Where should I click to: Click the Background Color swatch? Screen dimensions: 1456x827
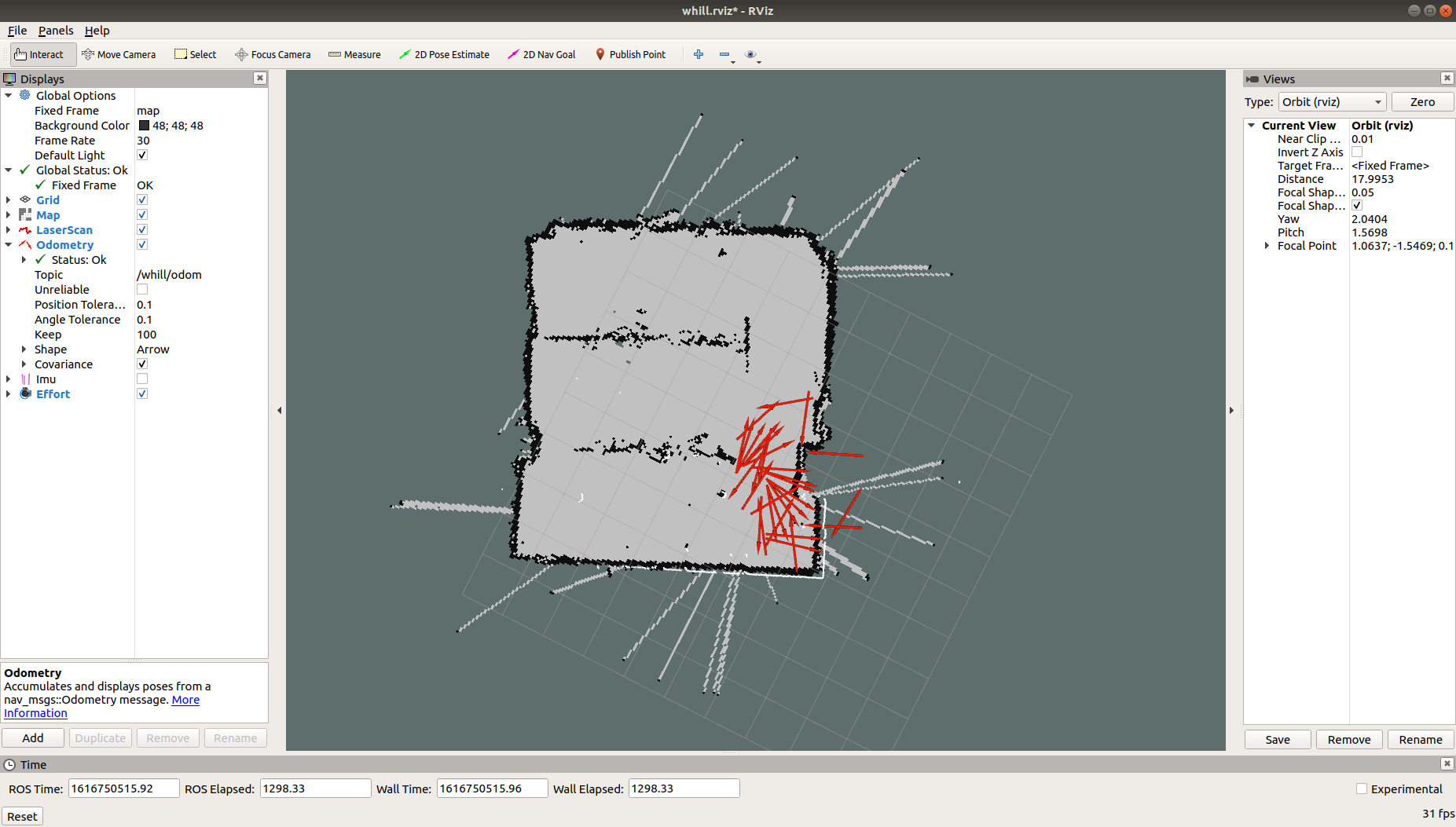pos(142,126)
